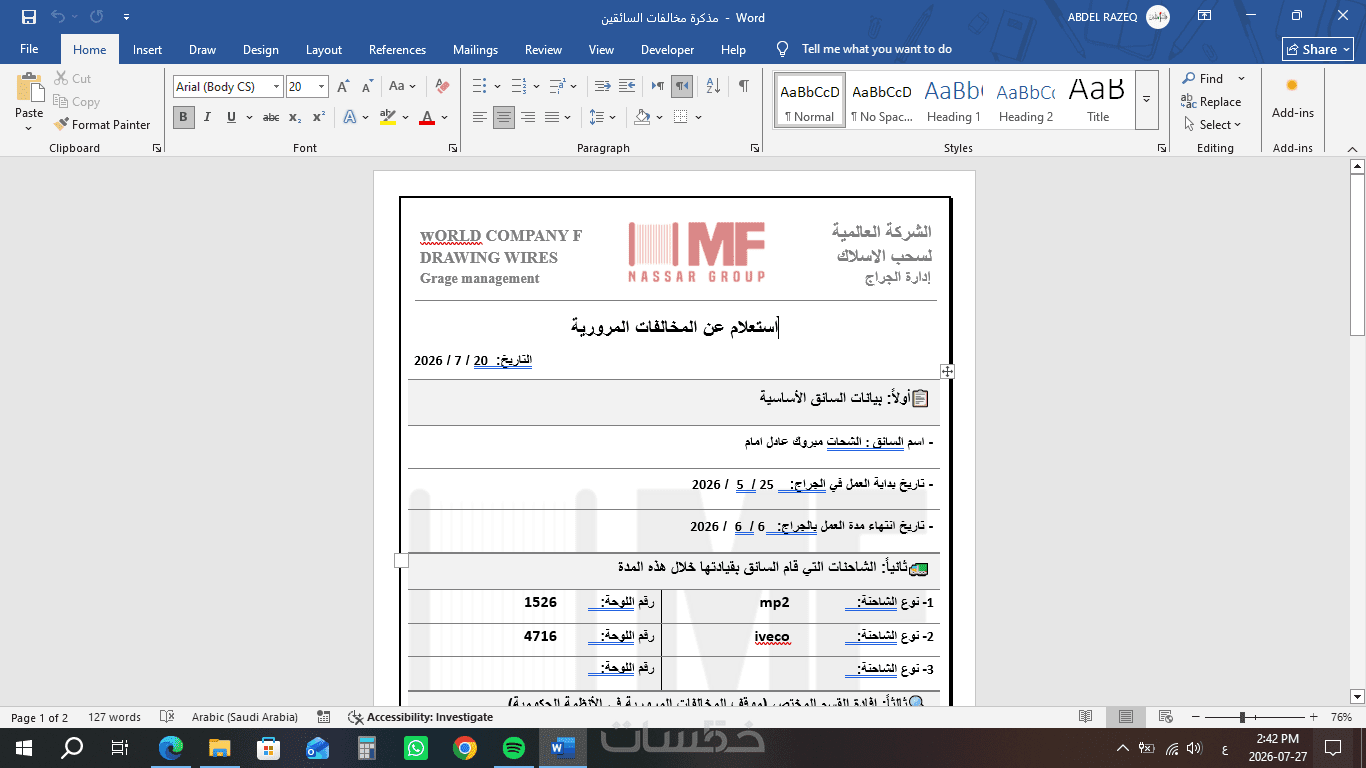Switch to left-to-right text direction

pos(658,87)
